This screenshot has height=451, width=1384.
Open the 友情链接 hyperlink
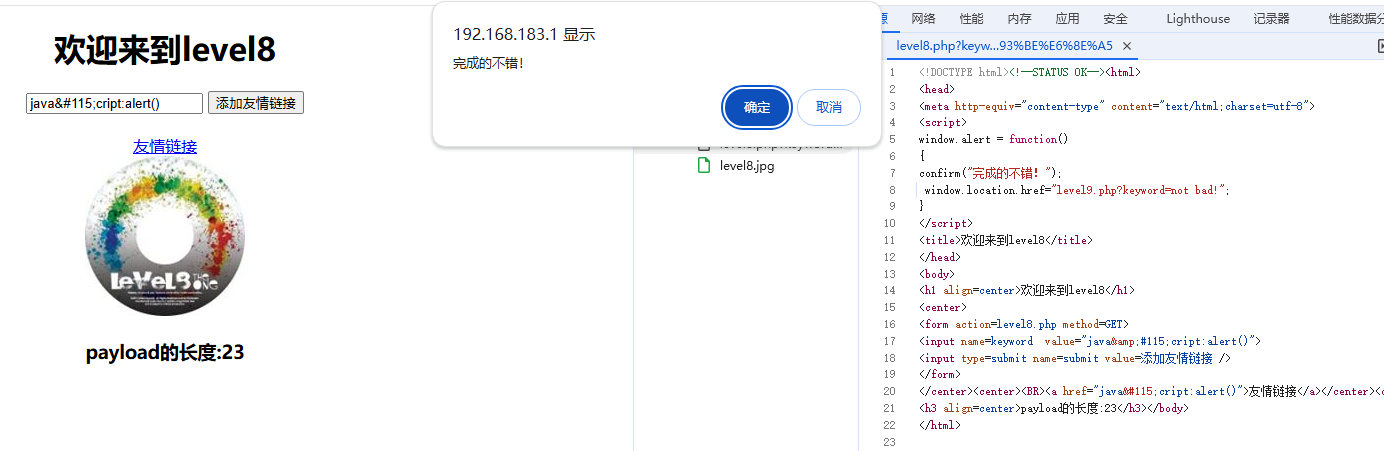click(x=165, y=147)
